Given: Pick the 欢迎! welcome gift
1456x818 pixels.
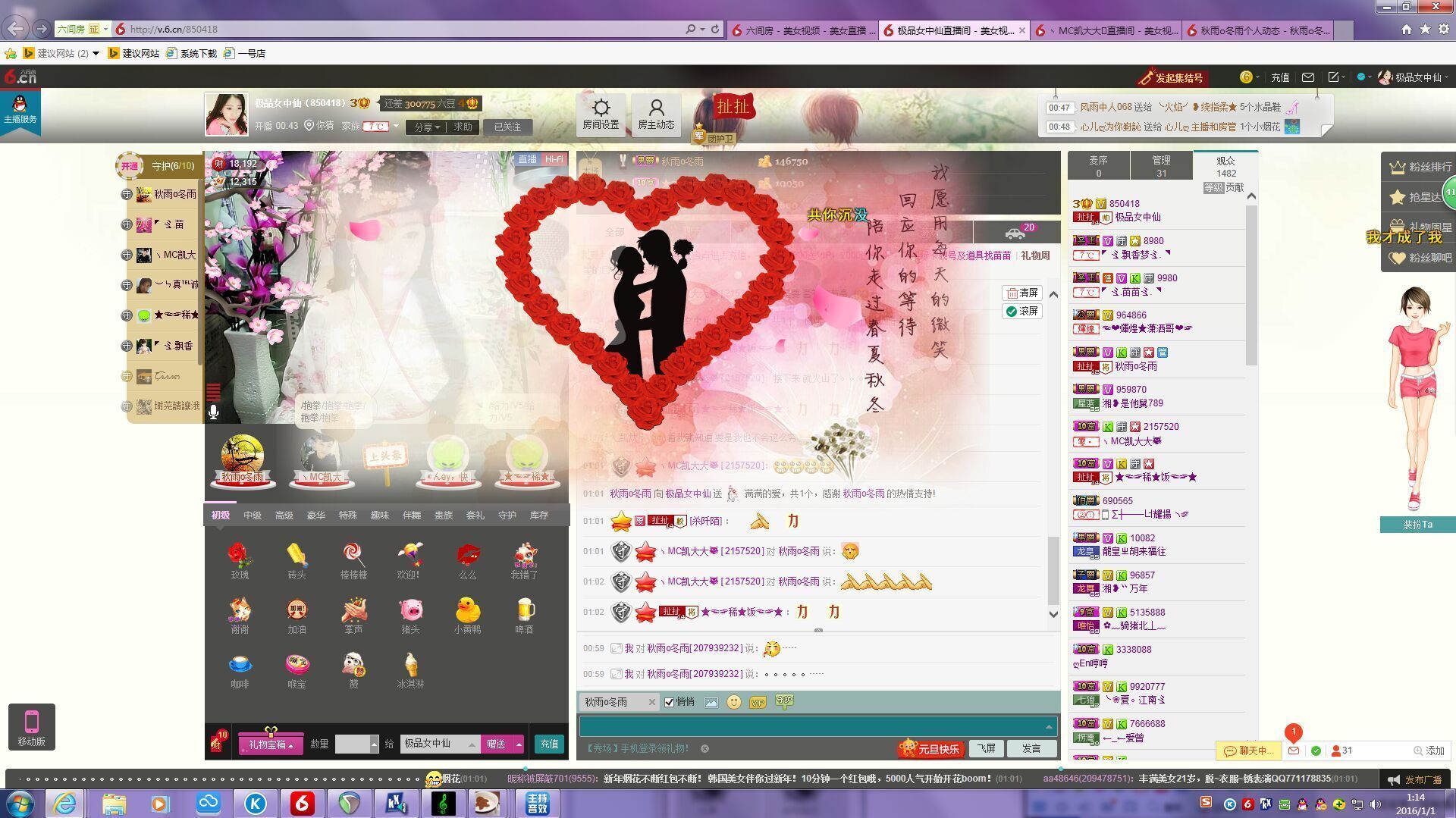Looking at the screenshot, I should coord(410,555).
